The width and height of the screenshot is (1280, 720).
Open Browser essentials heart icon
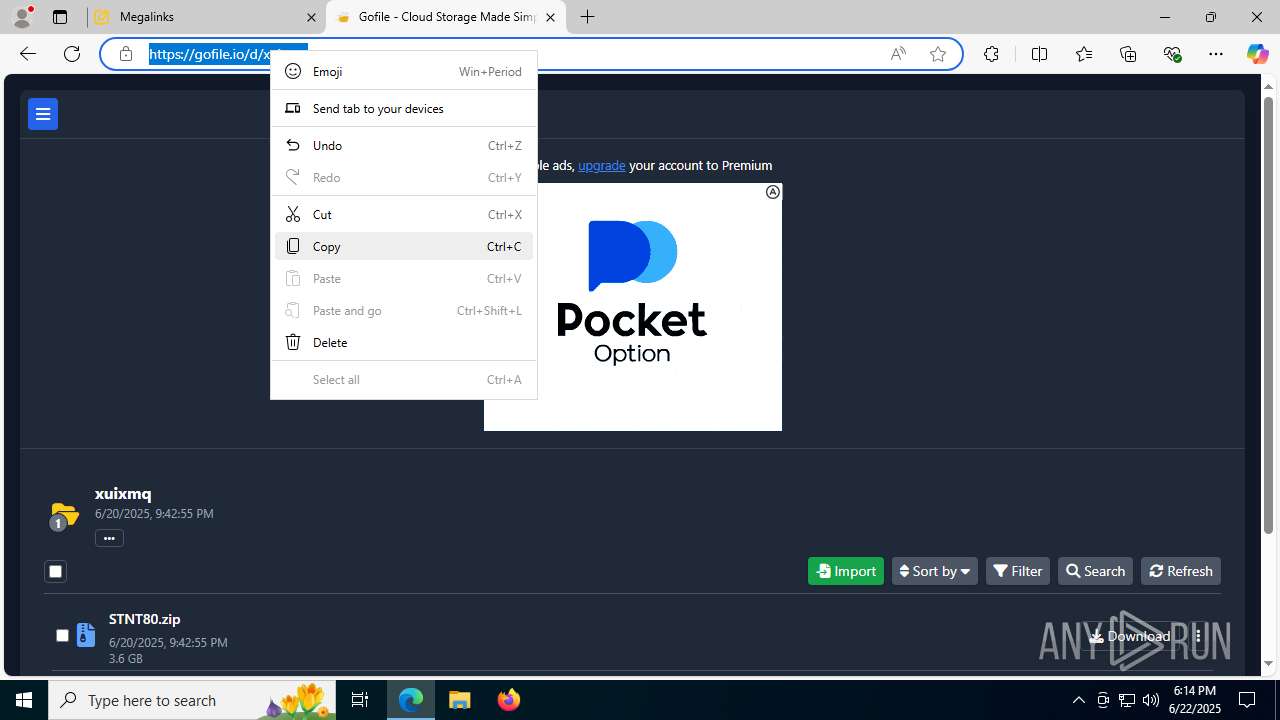pos(1172,54)
